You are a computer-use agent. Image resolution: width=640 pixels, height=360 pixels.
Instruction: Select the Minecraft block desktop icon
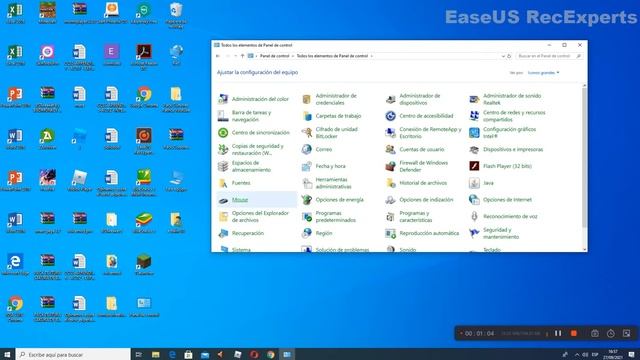[x=144, y=264]
